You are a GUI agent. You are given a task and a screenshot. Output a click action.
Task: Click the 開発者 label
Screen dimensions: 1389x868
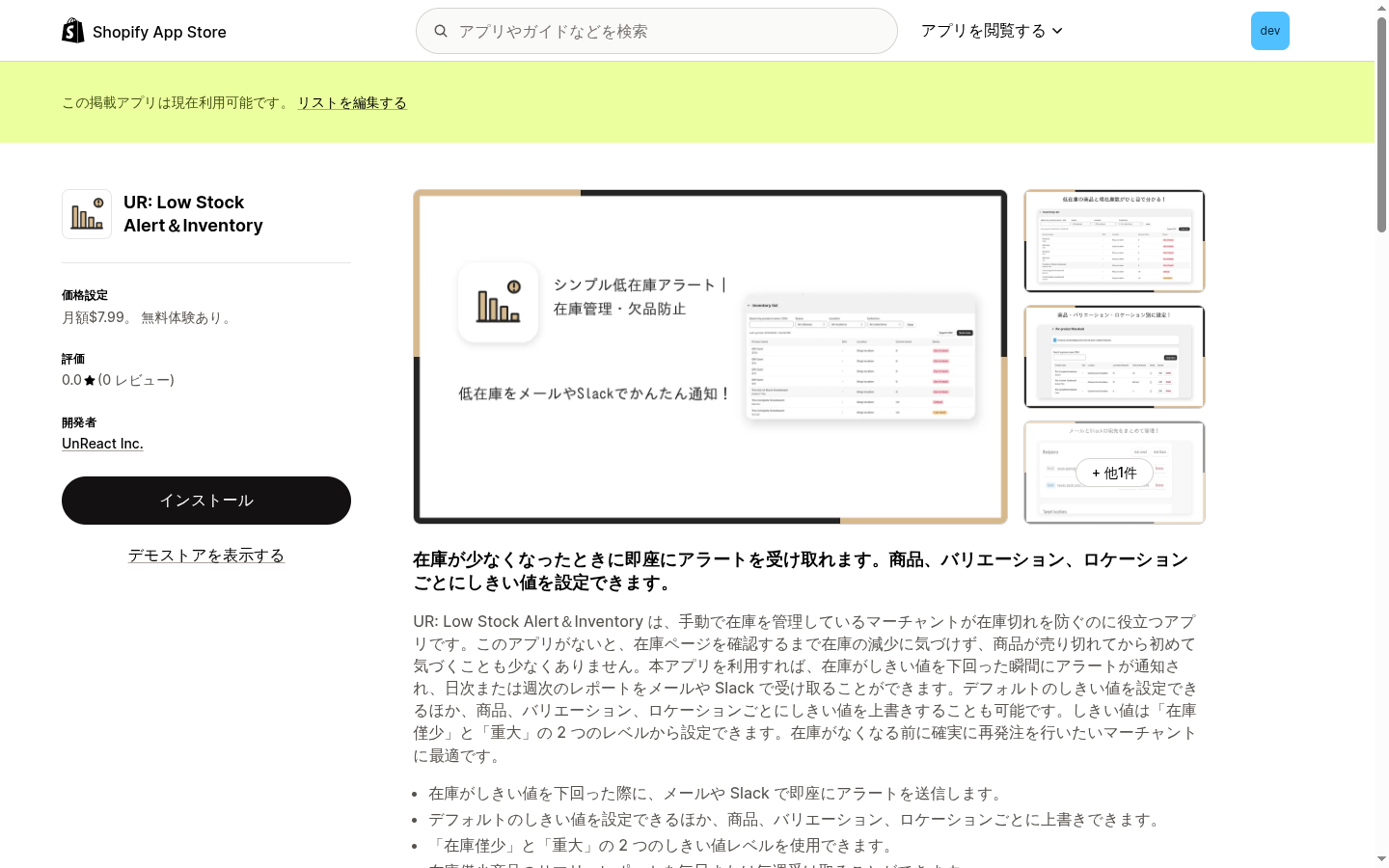pyautogui.click(x=79, y=422)
